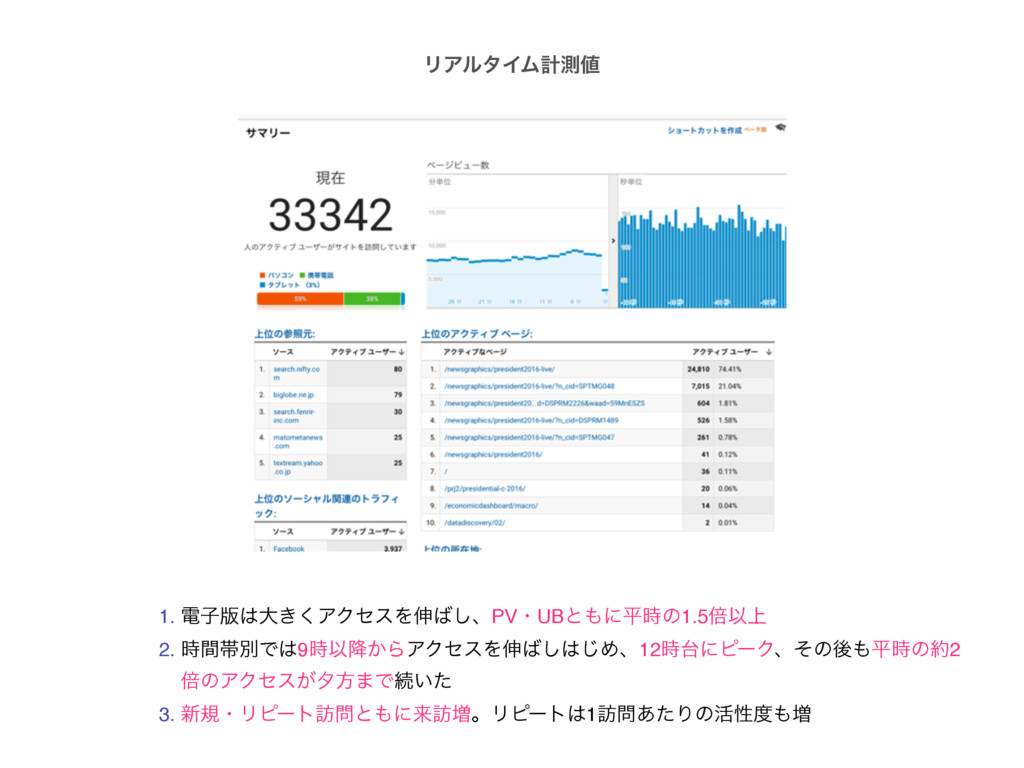The image size is (1024, 768).
Task: Sort active pages table by アクティブ ユーザー arrow
Action: [769, 352]
